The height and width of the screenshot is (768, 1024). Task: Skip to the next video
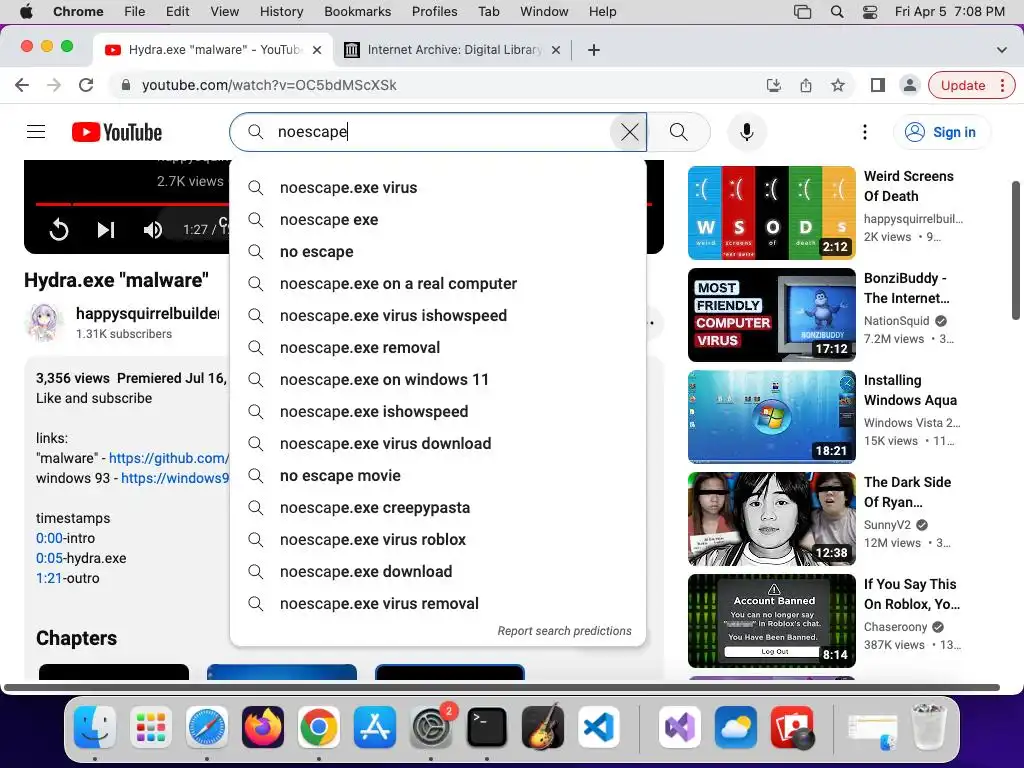tap(106, 230)
